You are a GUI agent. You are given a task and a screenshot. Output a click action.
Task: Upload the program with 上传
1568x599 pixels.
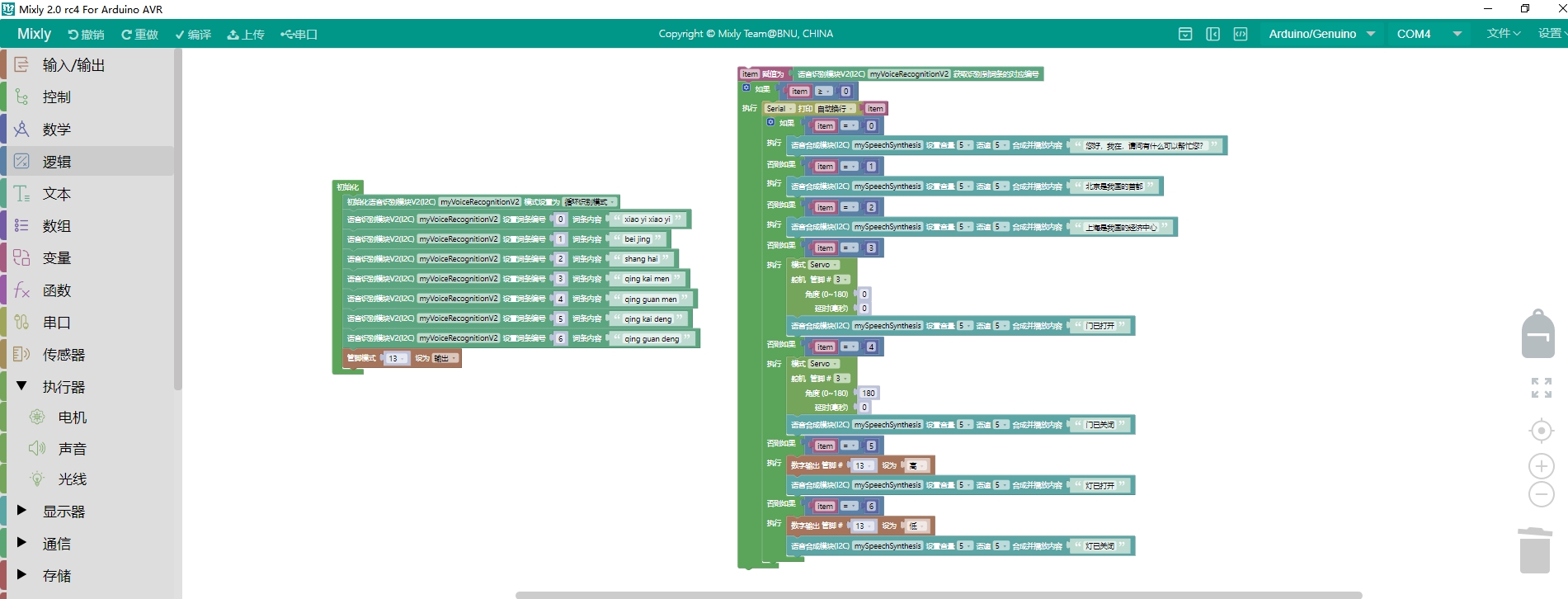tap(246, 34)
